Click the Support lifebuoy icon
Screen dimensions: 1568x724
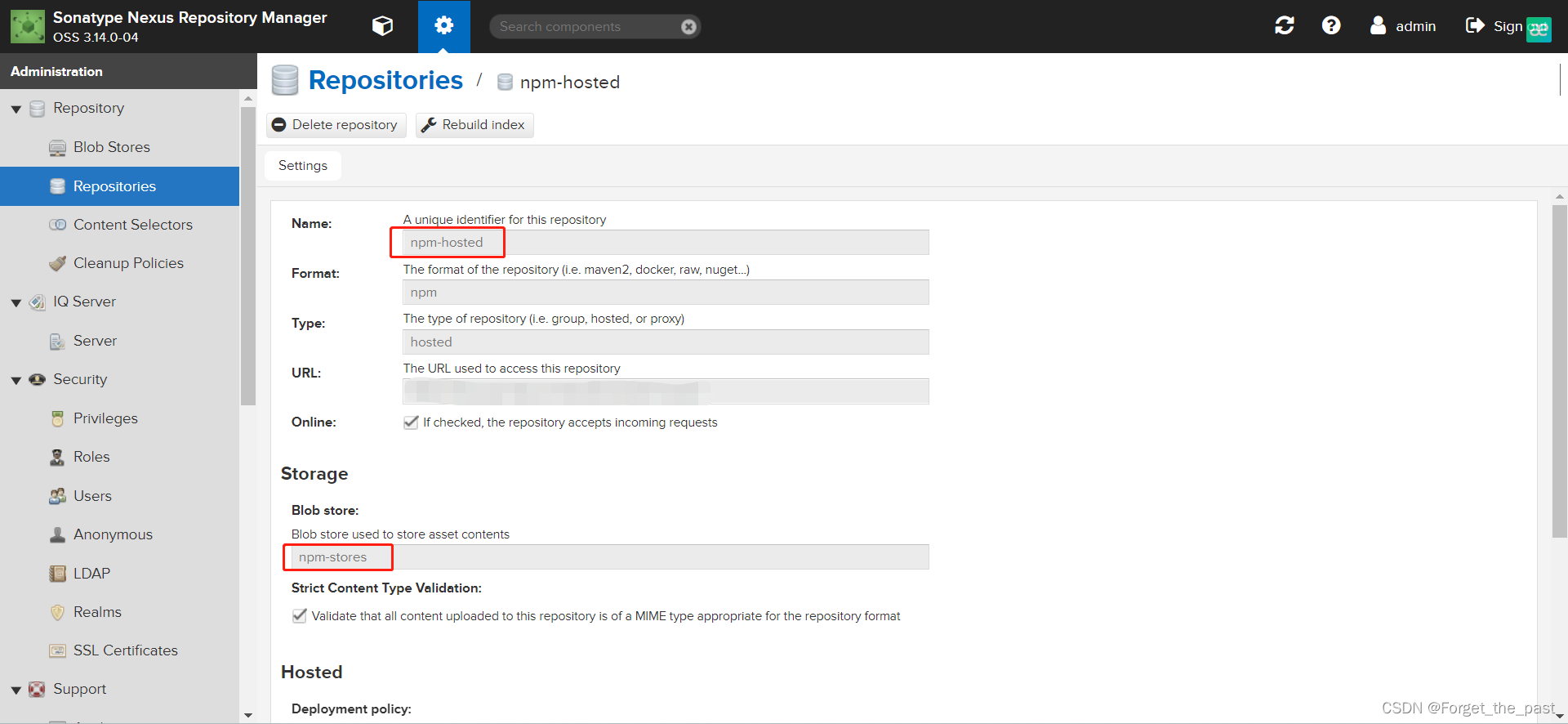click(x=37, y=689)
